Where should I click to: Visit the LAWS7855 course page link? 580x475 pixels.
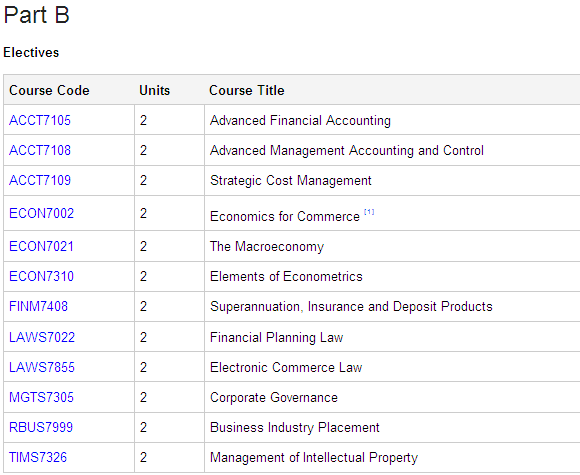click(x=42, y=367)
